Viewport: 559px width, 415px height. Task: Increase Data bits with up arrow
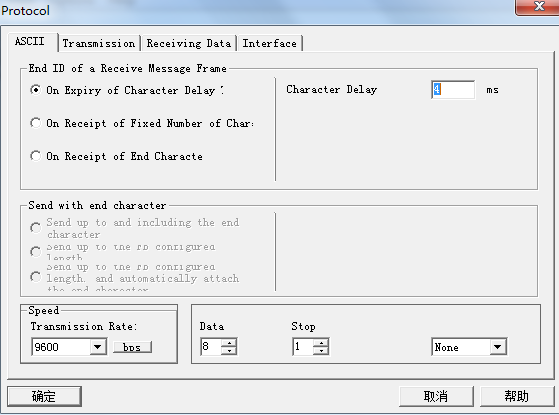point(229,343)
